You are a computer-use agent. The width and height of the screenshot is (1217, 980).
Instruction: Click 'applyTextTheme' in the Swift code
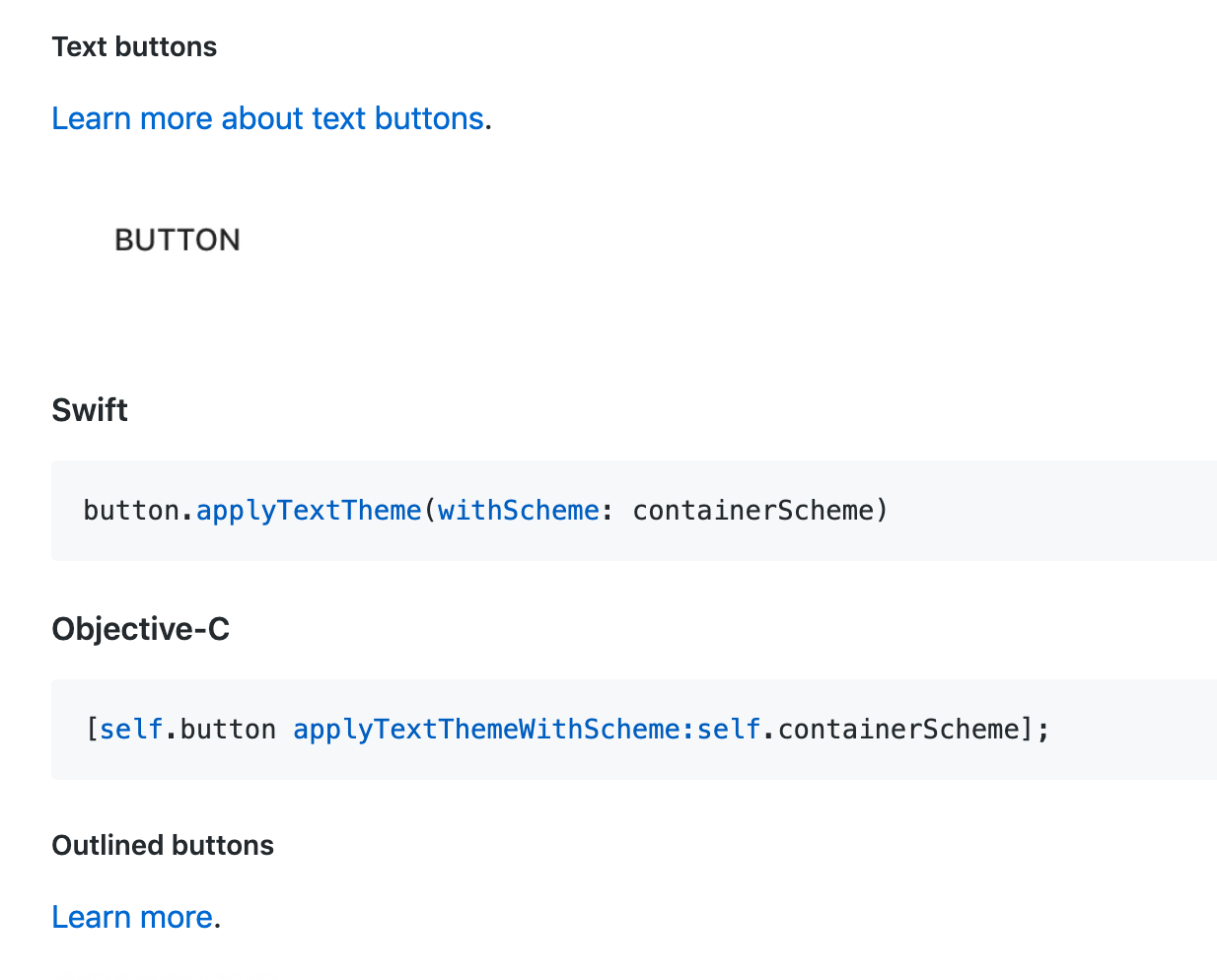[309, 511]
